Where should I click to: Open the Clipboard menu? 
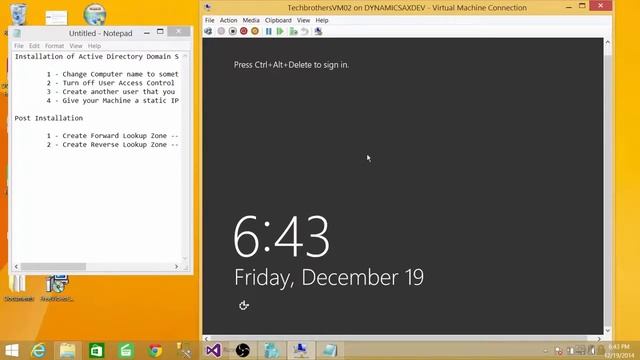[278, 20]
